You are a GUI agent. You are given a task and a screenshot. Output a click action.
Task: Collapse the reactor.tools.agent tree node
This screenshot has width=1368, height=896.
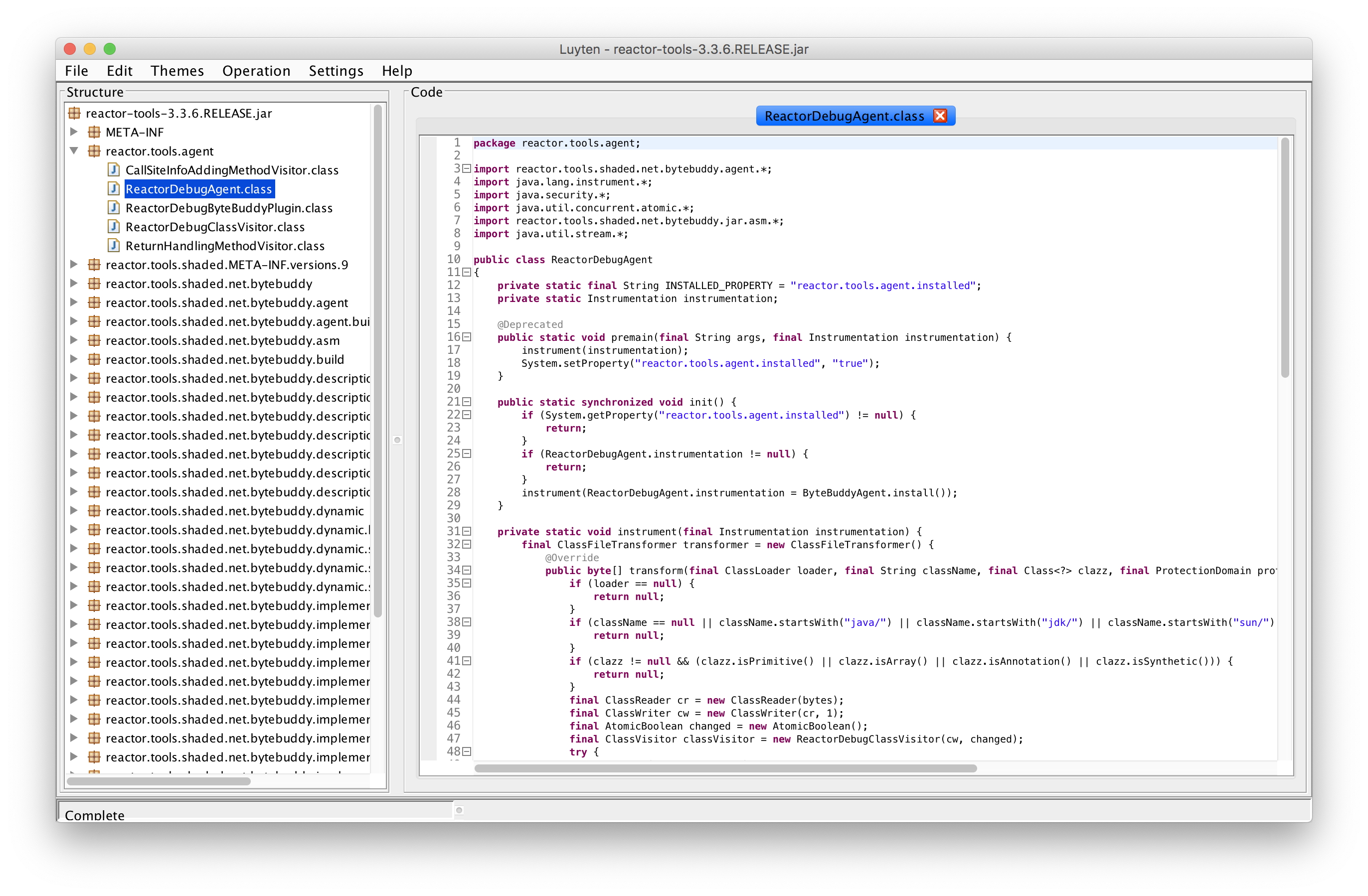[x=74, y=151]
